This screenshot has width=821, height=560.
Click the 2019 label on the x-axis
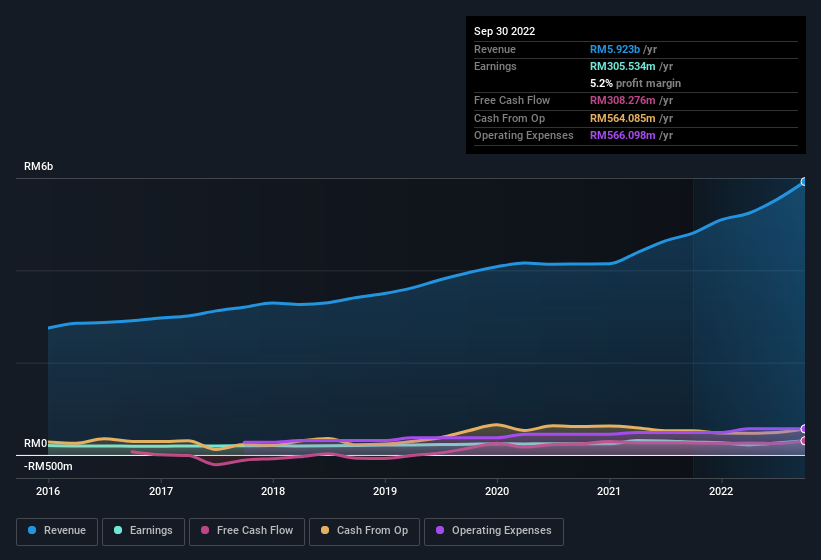[x=385, y=491]
